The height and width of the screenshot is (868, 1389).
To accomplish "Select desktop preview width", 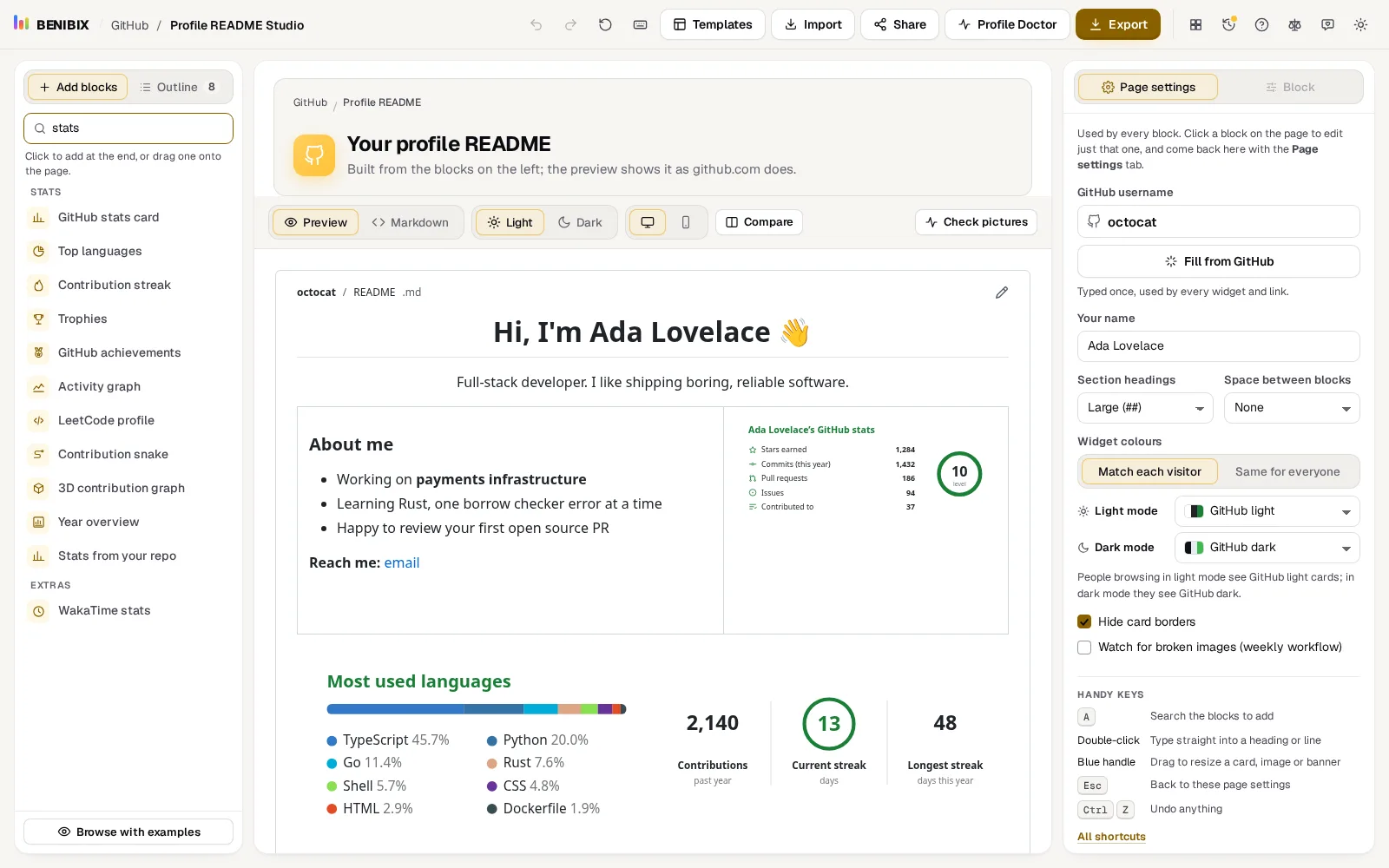I will tap(648, 222).
